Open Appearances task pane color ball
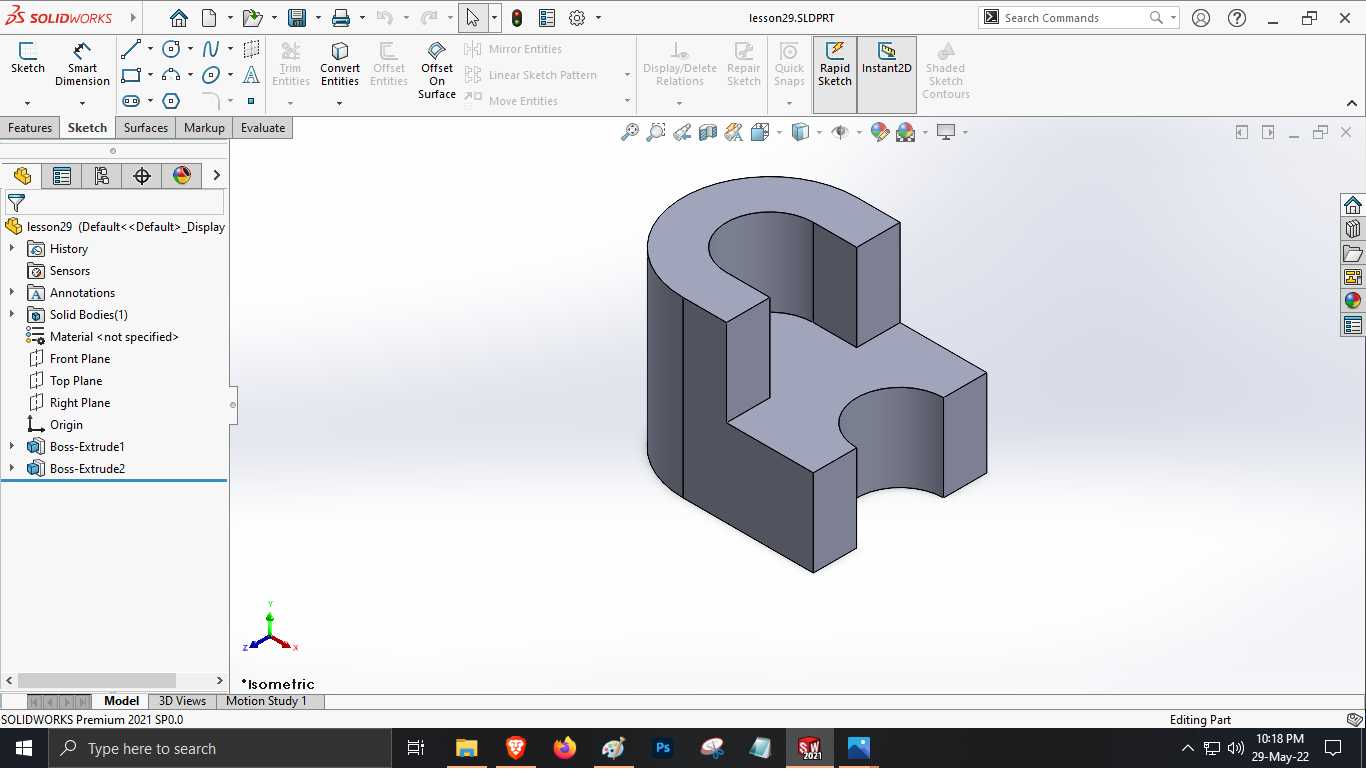Screen dimensions: 1366x780 (1353, 300)
